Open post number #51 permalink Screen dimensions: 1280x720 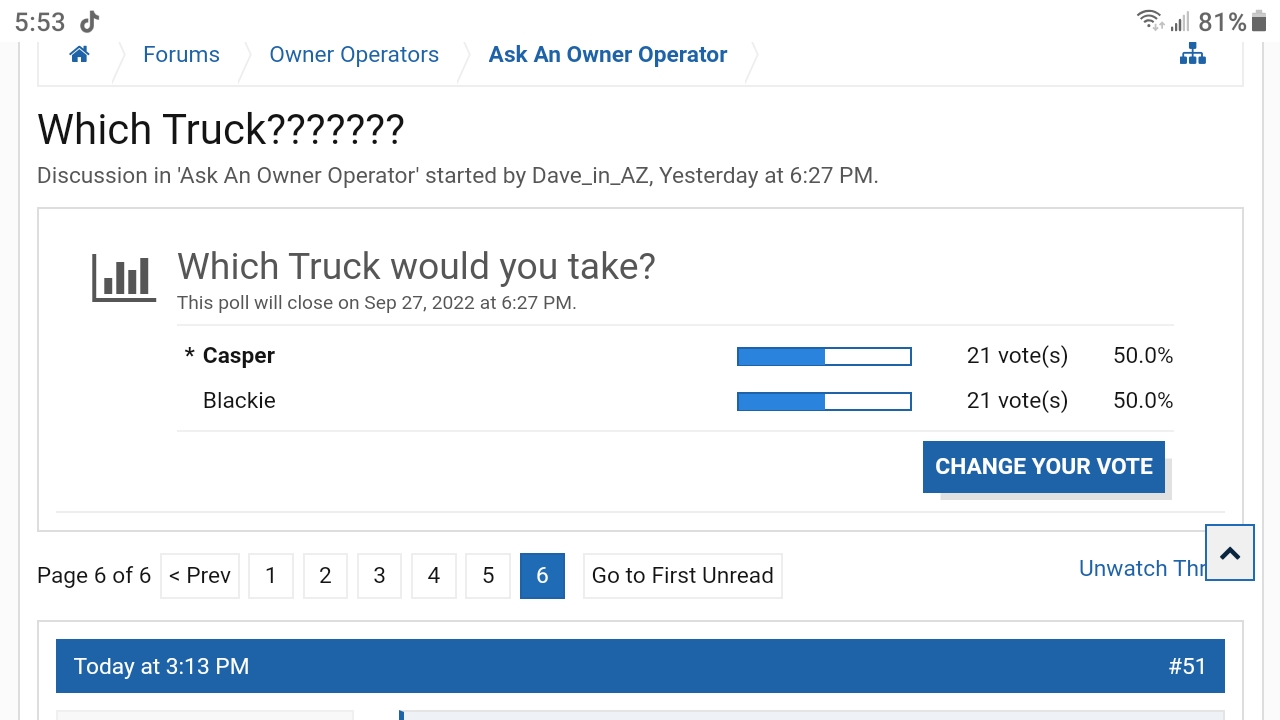pos(1187,667)
